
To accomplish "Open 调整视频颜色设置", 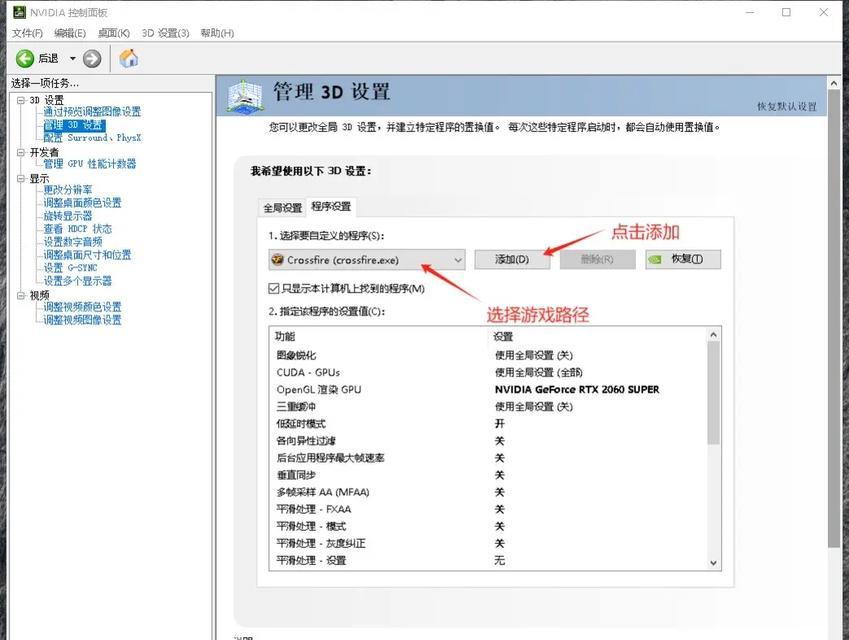I will click(x=82, y=307).
